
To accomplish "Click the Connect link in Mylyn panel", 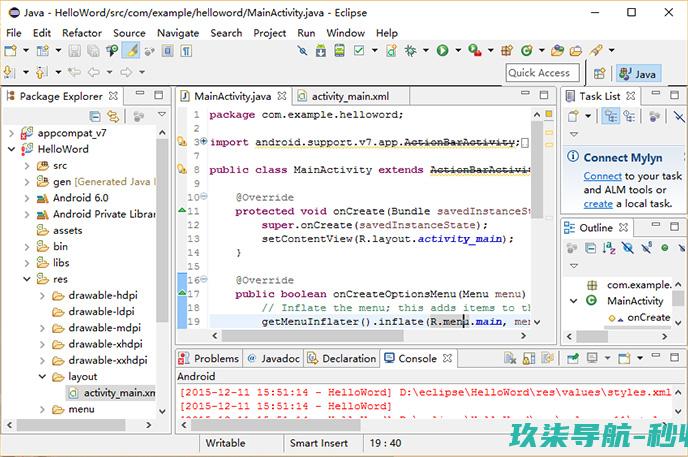I will pos(602,176).
